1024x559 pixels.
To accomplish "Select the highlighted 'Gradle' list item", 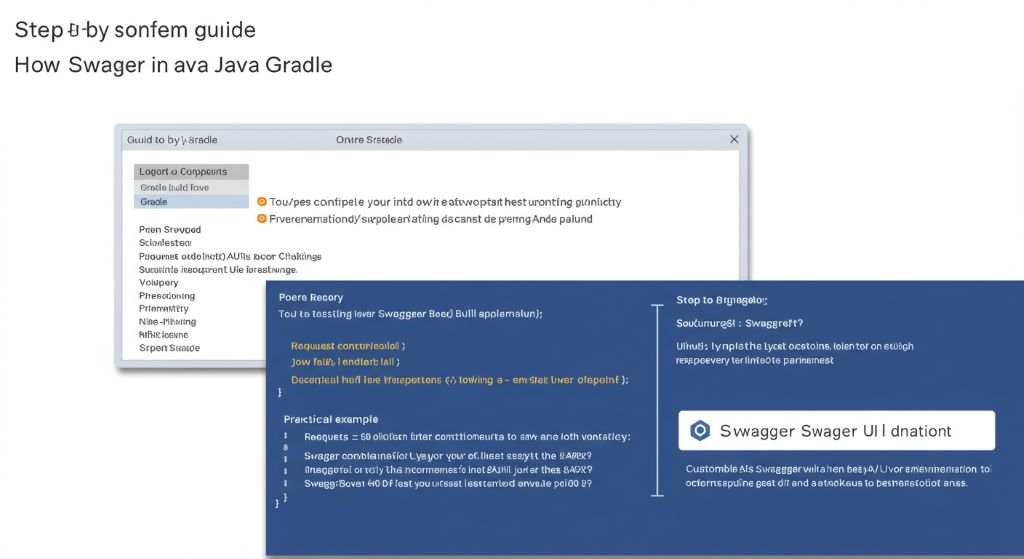I will coord(191,202).
